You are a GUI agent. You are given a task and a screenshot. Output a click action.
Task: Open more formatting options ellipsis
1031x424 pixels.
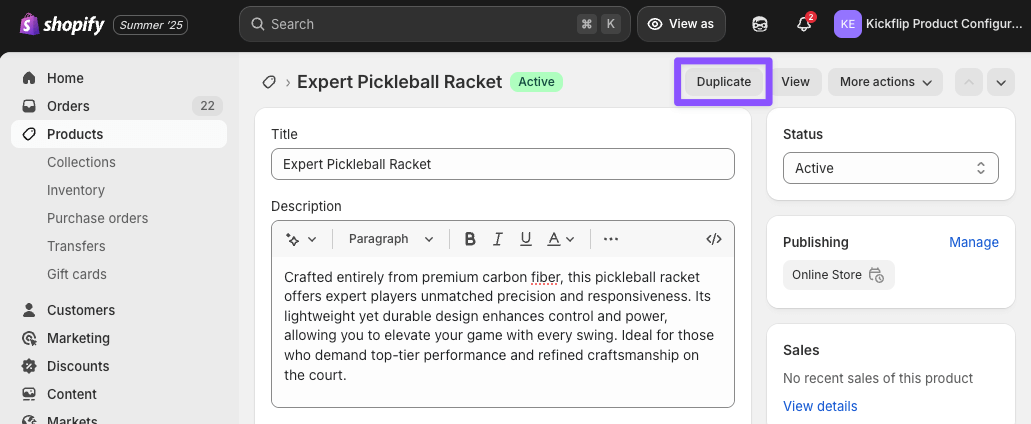(x=611, y=239)
